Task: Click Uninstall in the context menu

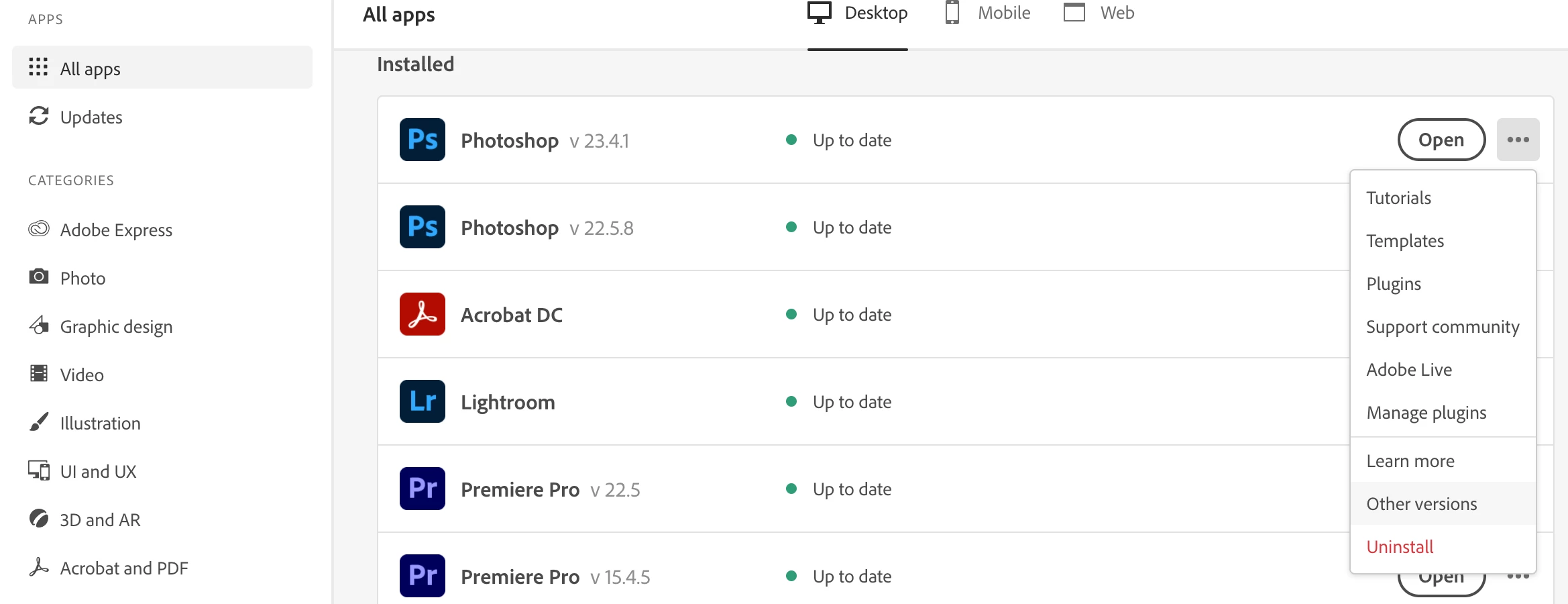Action: click(1443, 547)
